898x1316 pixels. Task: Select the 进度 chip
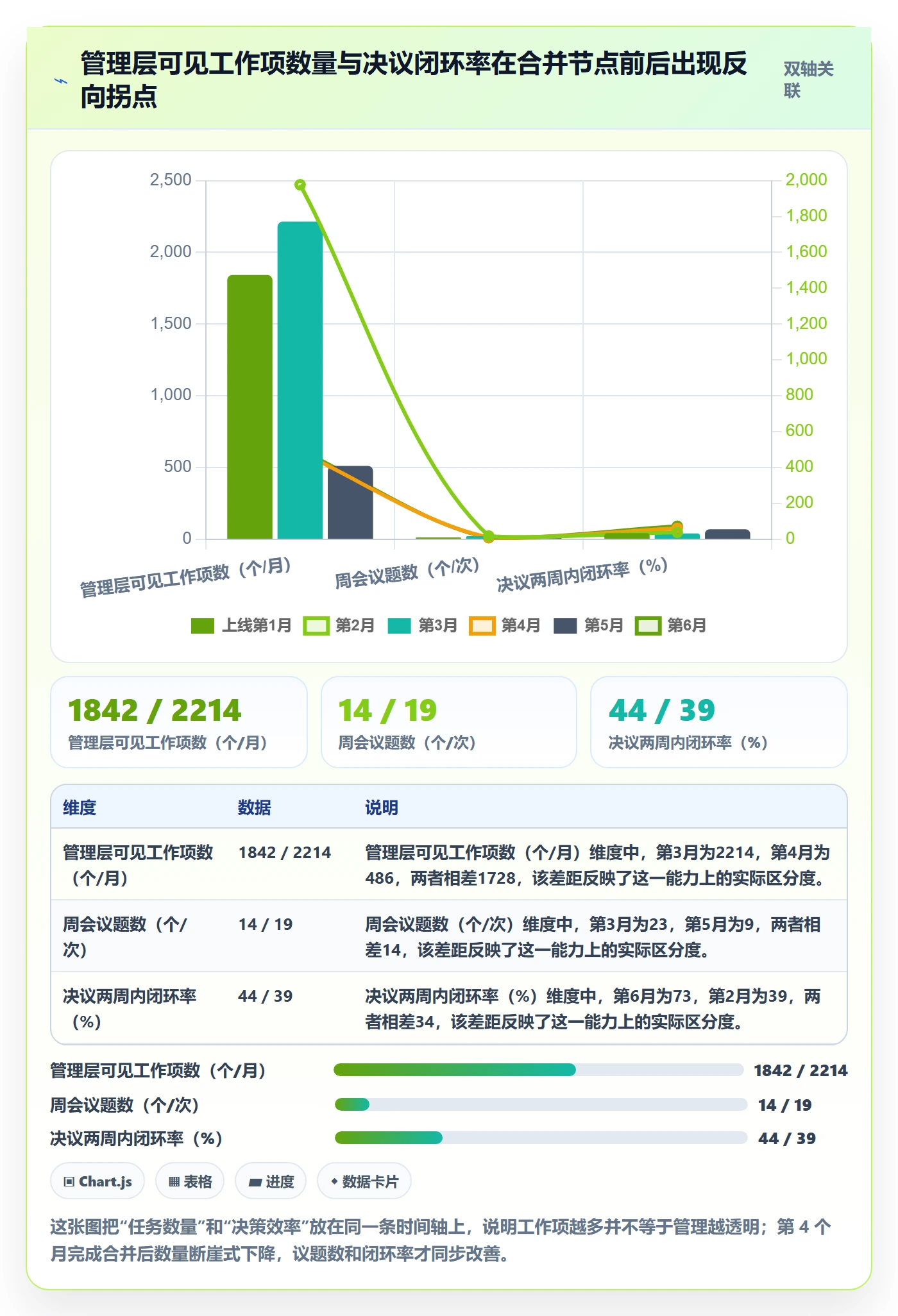click(271, 1181)
